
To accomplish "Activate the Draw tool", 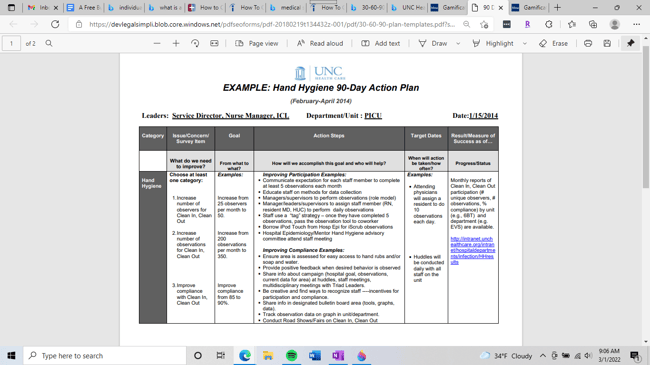I will click(x=433, y=43).
